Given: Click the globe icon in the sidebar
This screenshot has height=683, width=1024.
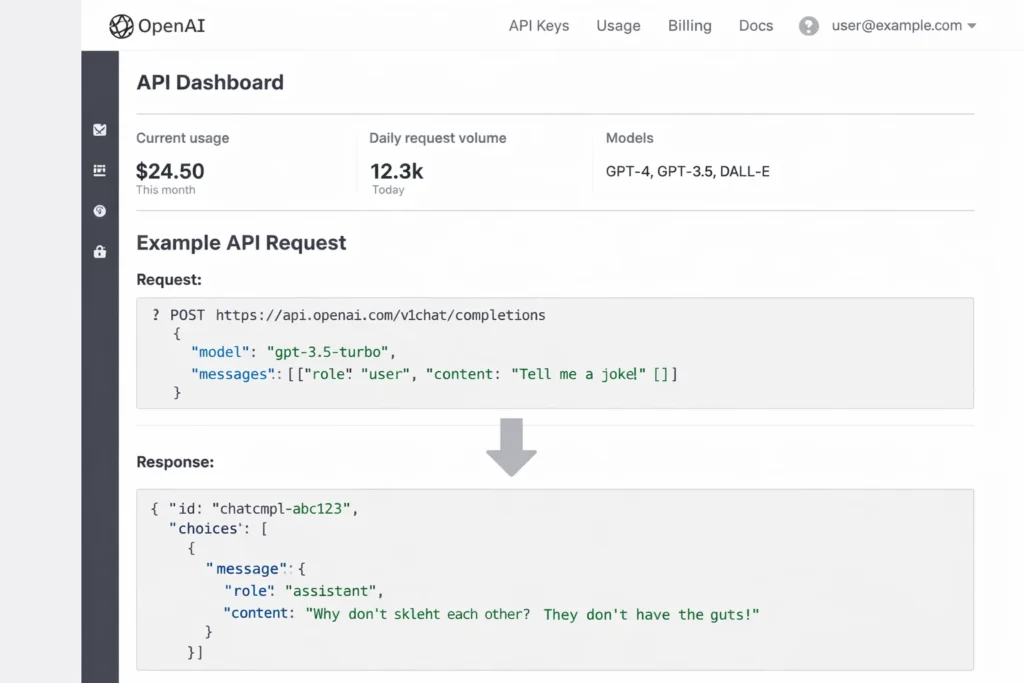Looking at the screenshot, I should [99, 211].
